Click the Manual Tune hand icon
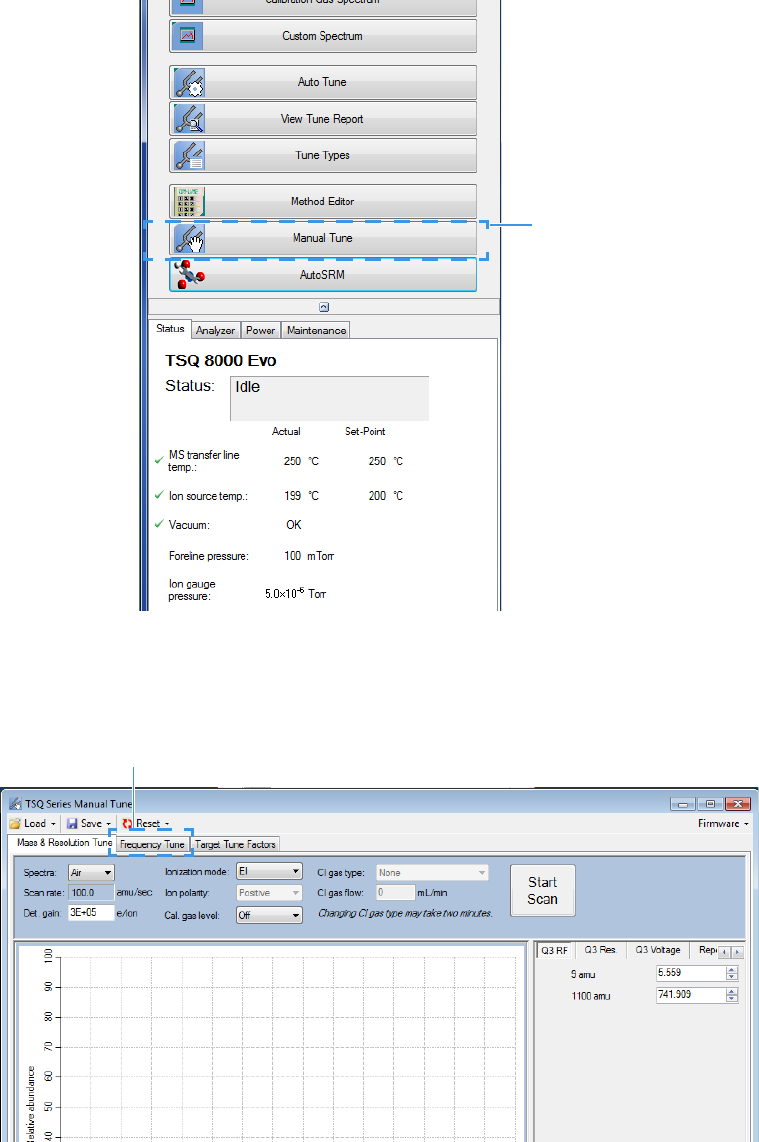Screen dimensions: 759x1142 point(189,239)
